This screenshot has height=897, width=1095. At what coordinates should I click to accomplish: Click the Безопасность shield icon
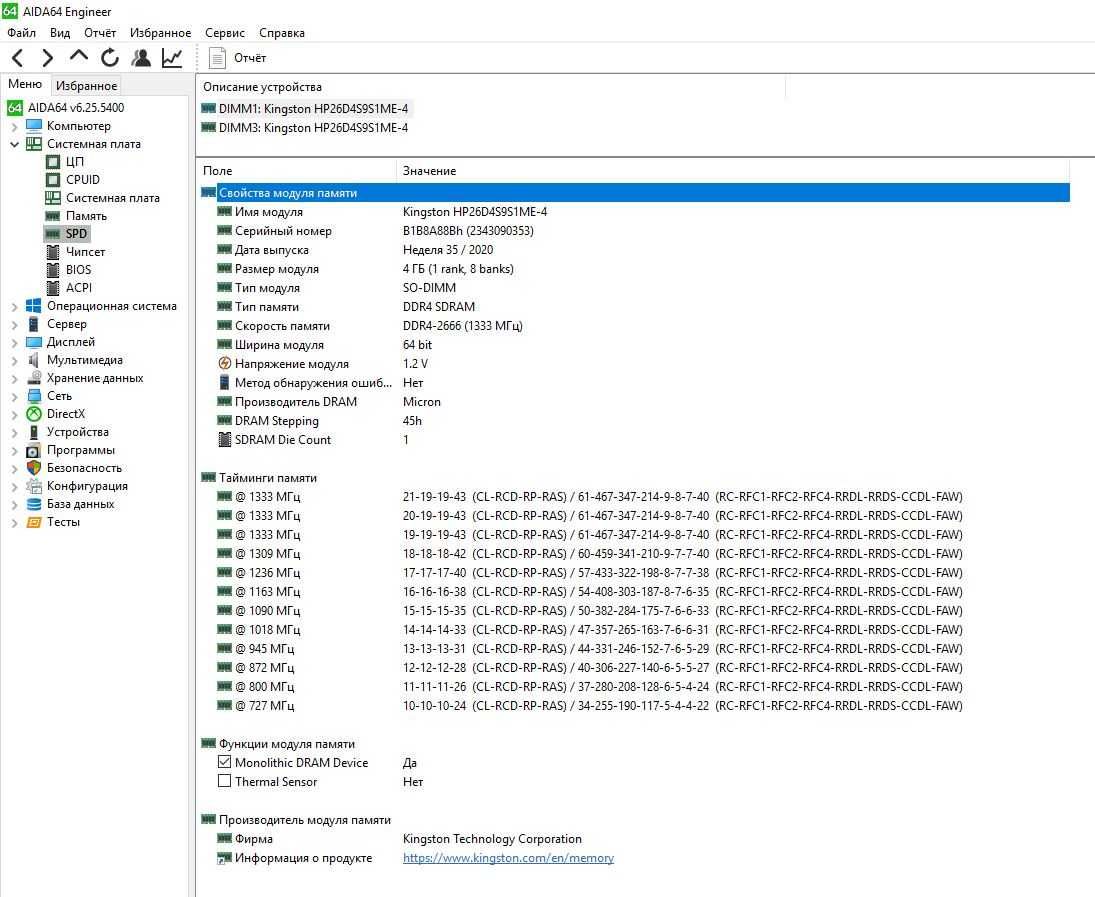click(x=34, y=468)
